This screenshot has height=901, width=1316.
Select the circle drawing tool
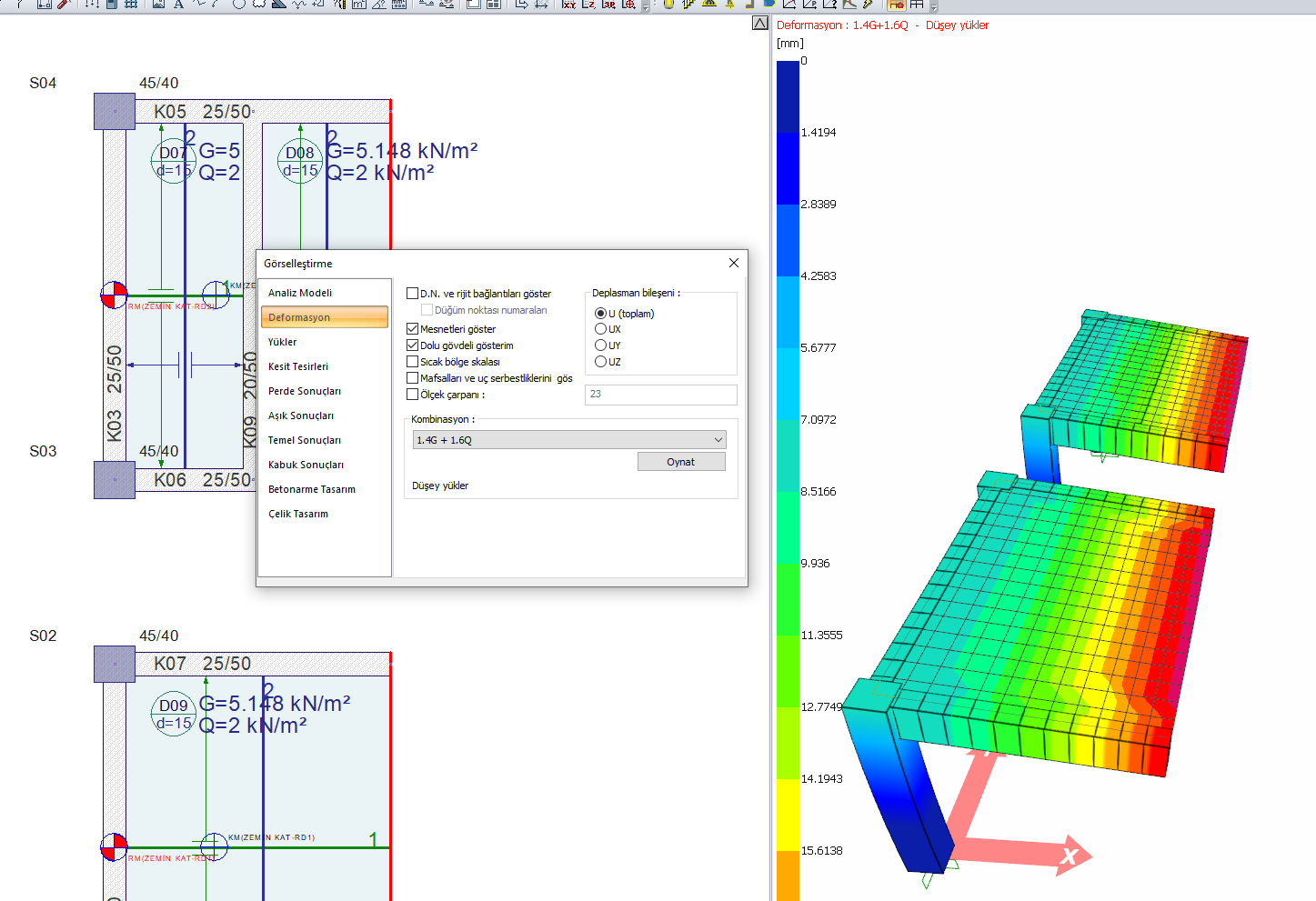pos(238,4)
